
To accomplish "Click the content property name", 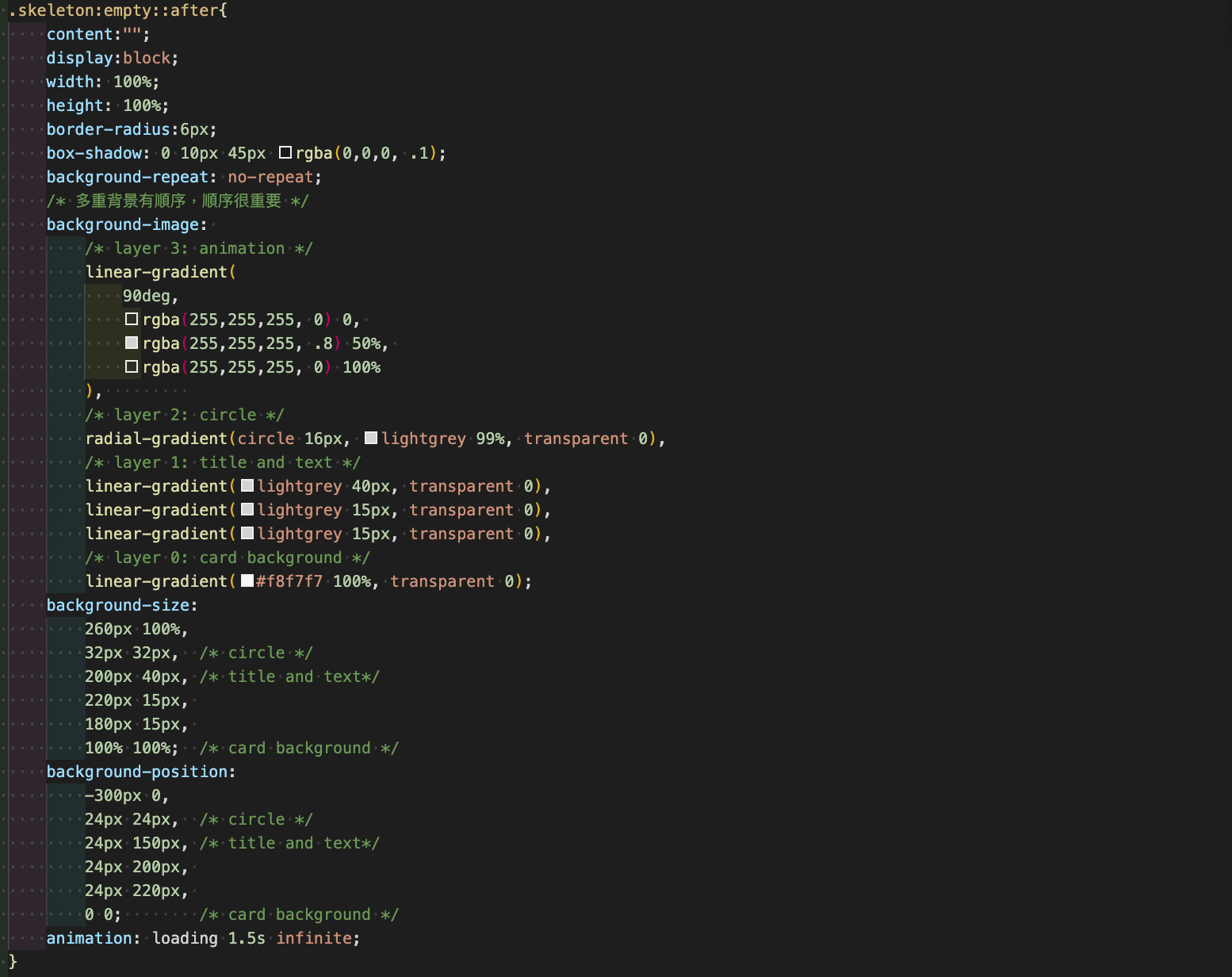I will (x=79, y=34).
